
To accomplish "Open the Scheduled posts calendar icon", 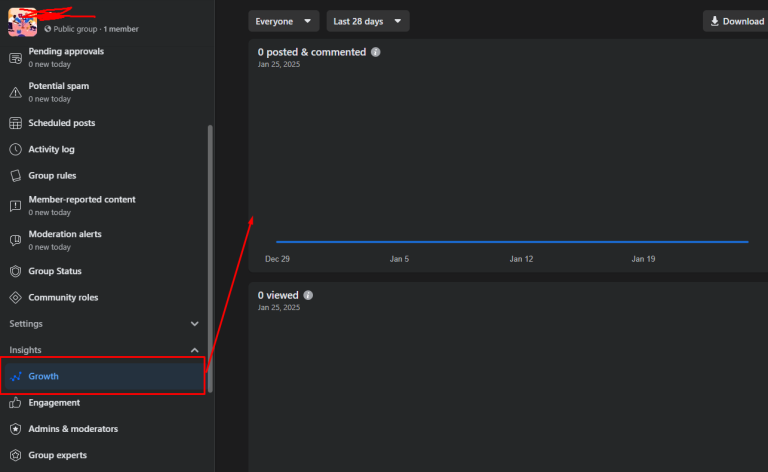I will point(15,123).
